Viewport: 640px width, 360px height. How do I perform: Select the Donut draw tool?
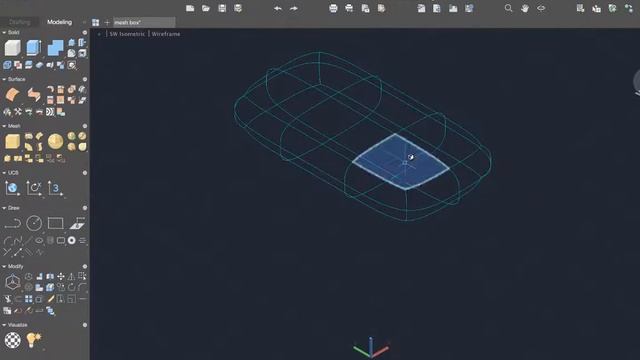(71, 240)
